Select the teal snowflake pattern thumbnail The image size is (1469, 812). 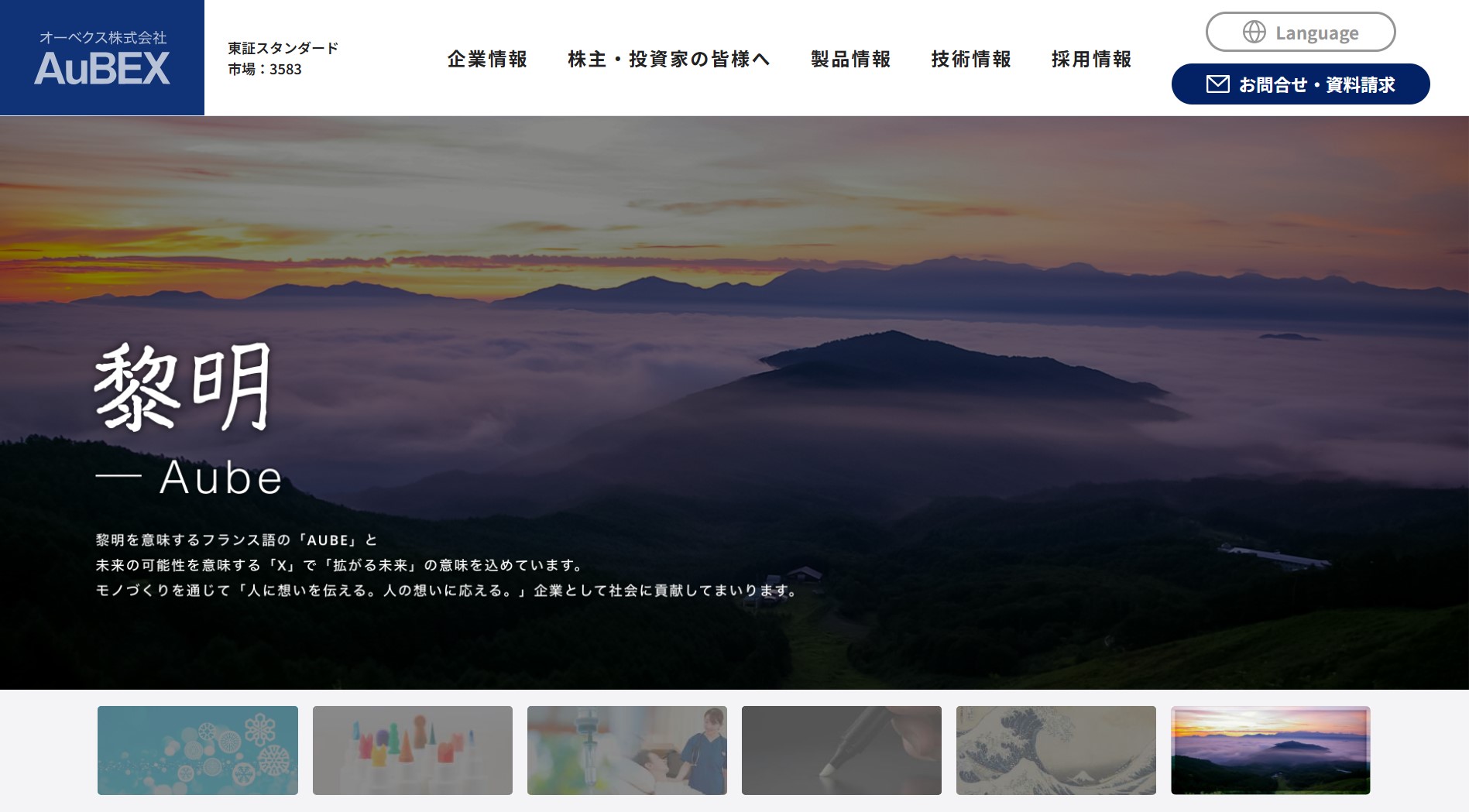coord(197,750)
